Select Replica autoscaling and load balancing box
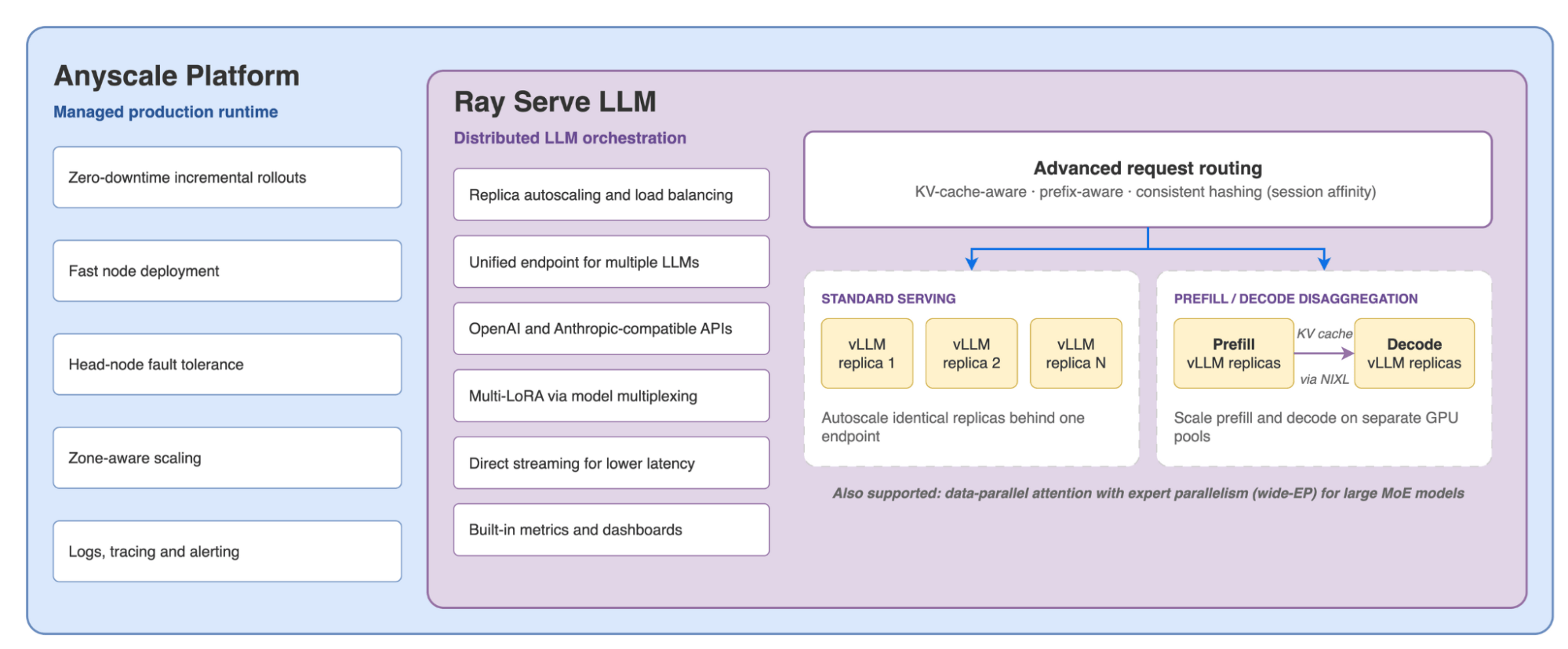This screenshot has width=1568, height=649. tap(611, 194)
